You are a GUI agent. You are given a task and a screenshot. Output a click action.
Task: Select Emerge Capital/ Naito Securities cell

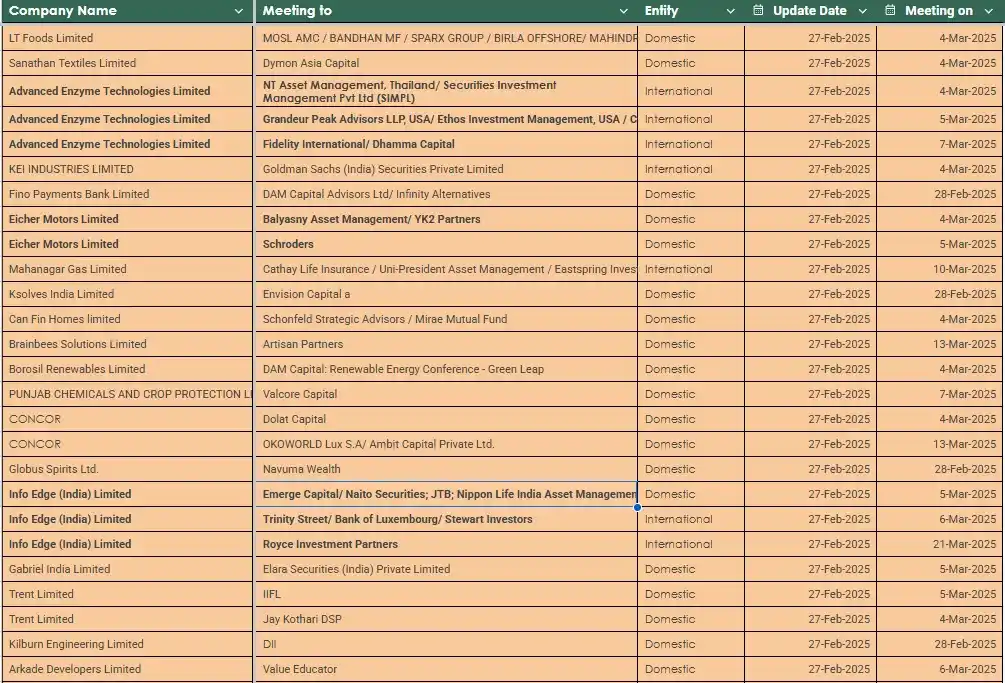point(446,494)
